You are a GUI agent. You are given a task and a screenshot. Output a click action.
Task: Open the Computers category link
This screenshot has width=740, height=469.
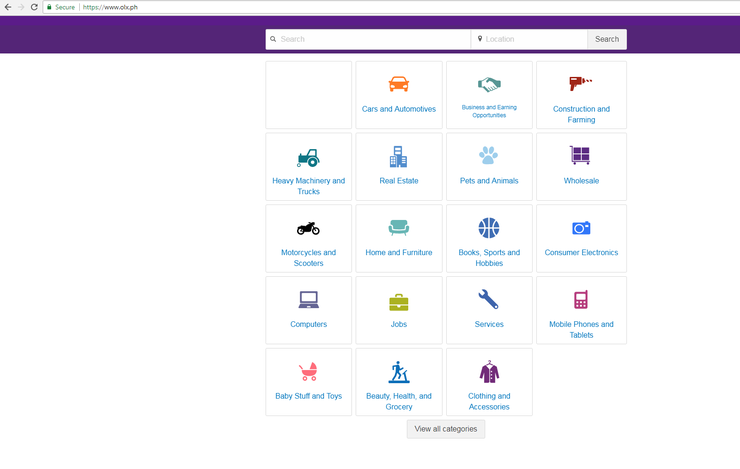308,324
